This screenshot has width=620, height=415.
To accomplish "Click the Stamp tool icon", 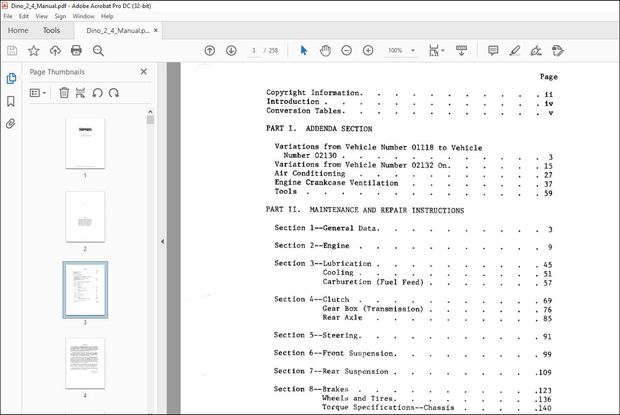I will pyautogui.click(x=558, y=51).
